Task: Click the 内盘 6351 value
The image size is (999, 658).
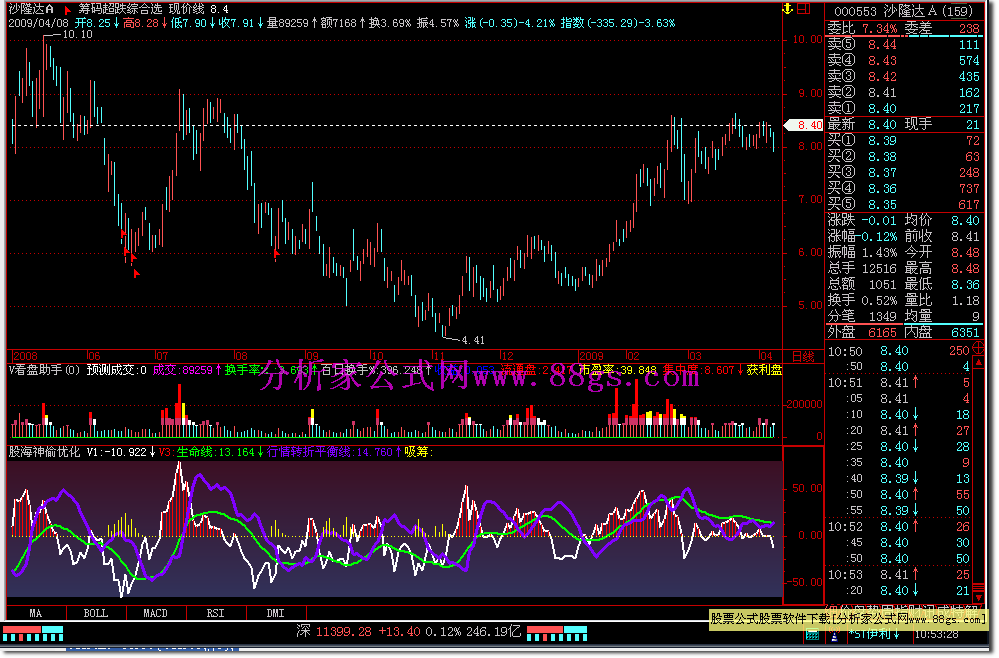Action: (965, 333)
